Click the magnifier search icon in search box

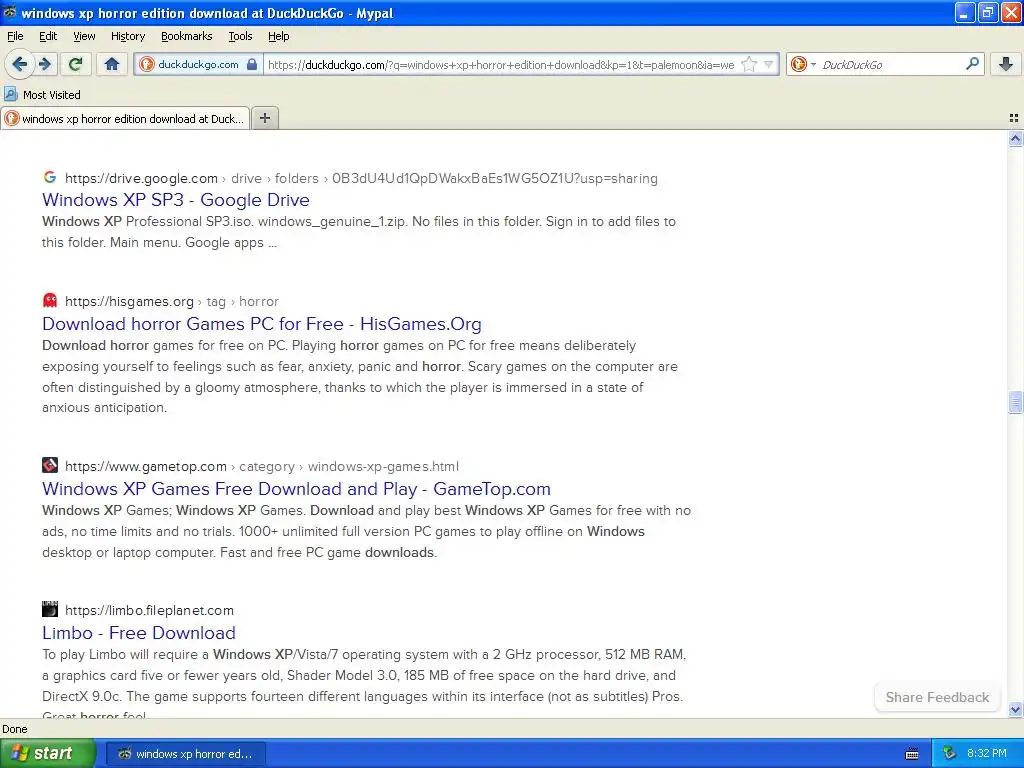(972, 64)
